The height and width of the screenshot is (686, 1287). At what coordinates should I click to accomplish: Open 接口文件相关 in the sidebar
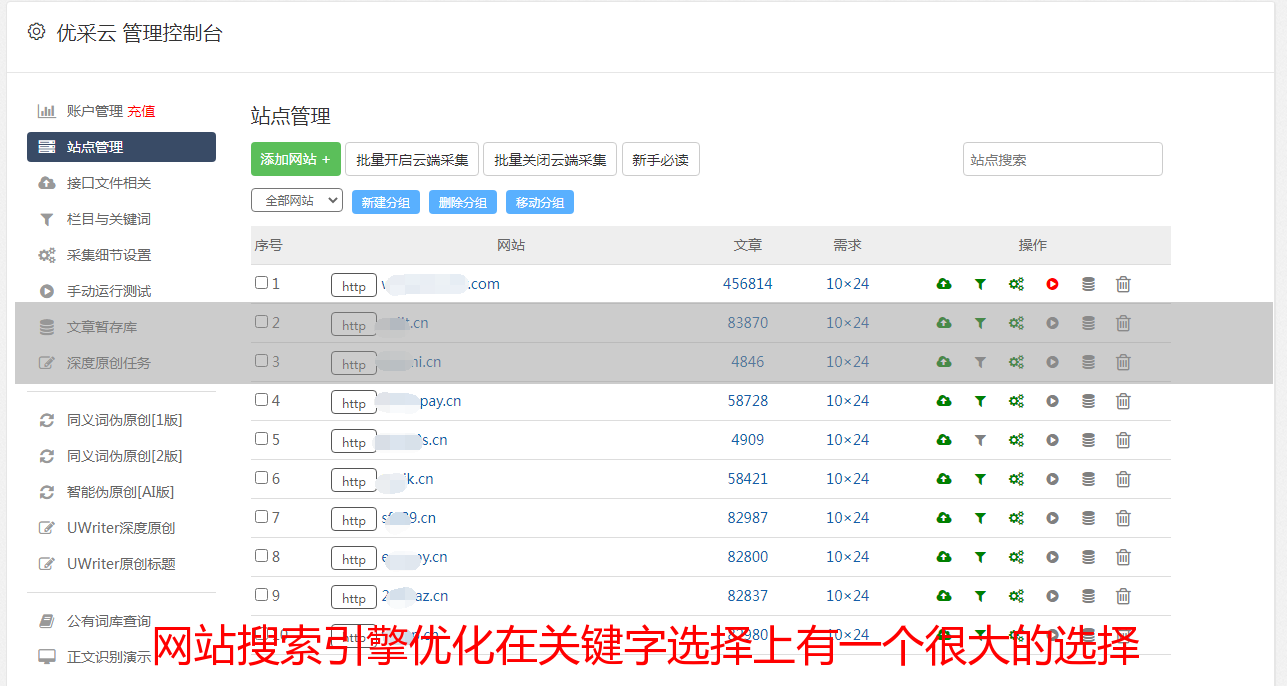(x=109, y=183)
